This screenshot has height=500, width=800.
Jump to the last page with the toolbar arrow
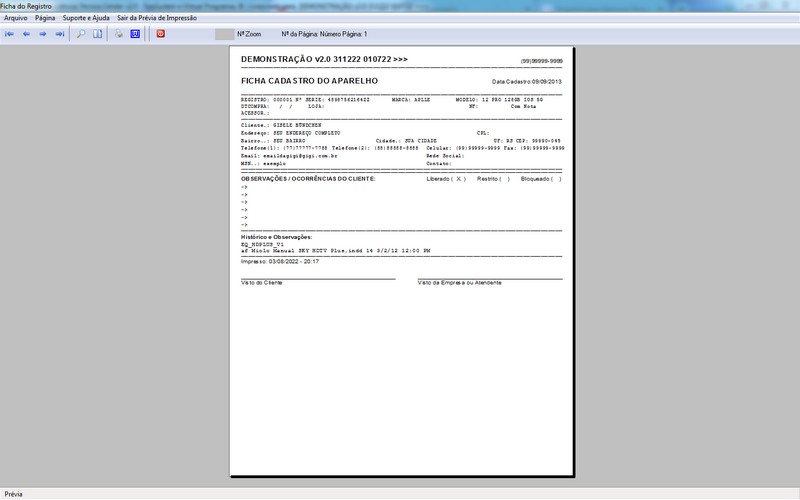[60, 34]
